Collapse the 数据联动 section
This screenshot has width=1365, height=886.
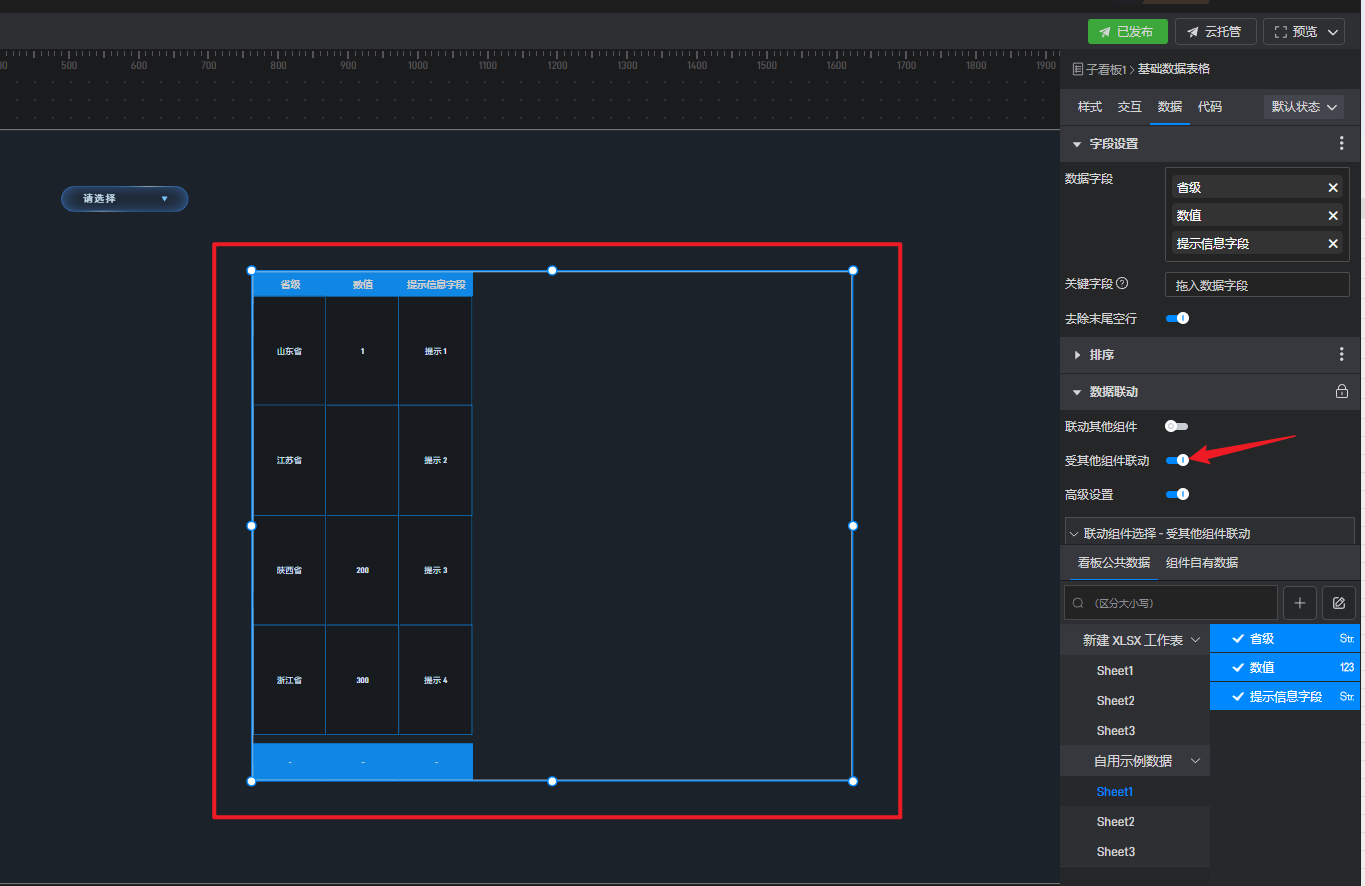pos(1077,392)
